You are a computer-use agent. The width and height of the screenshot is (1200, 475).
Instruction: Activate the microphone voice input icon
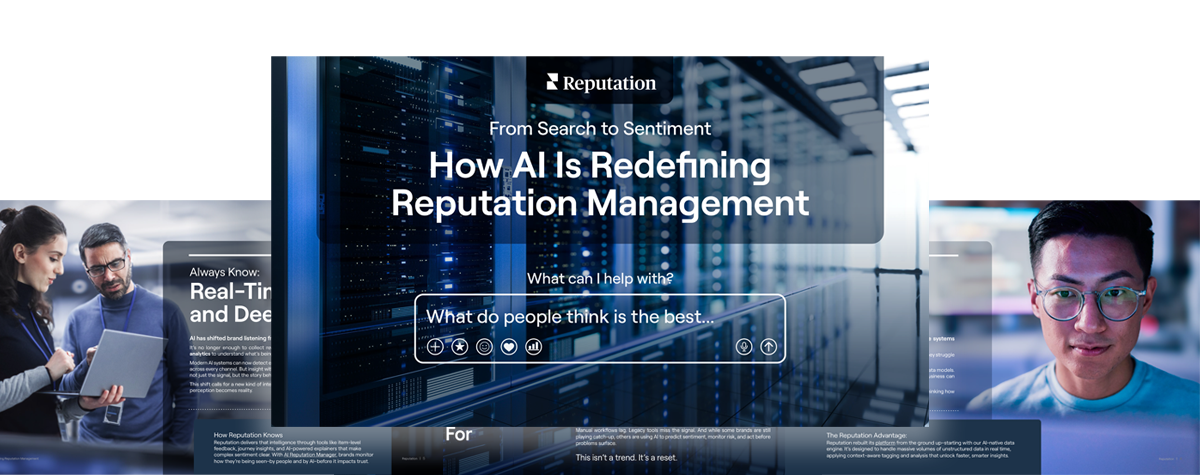[743, 347]
